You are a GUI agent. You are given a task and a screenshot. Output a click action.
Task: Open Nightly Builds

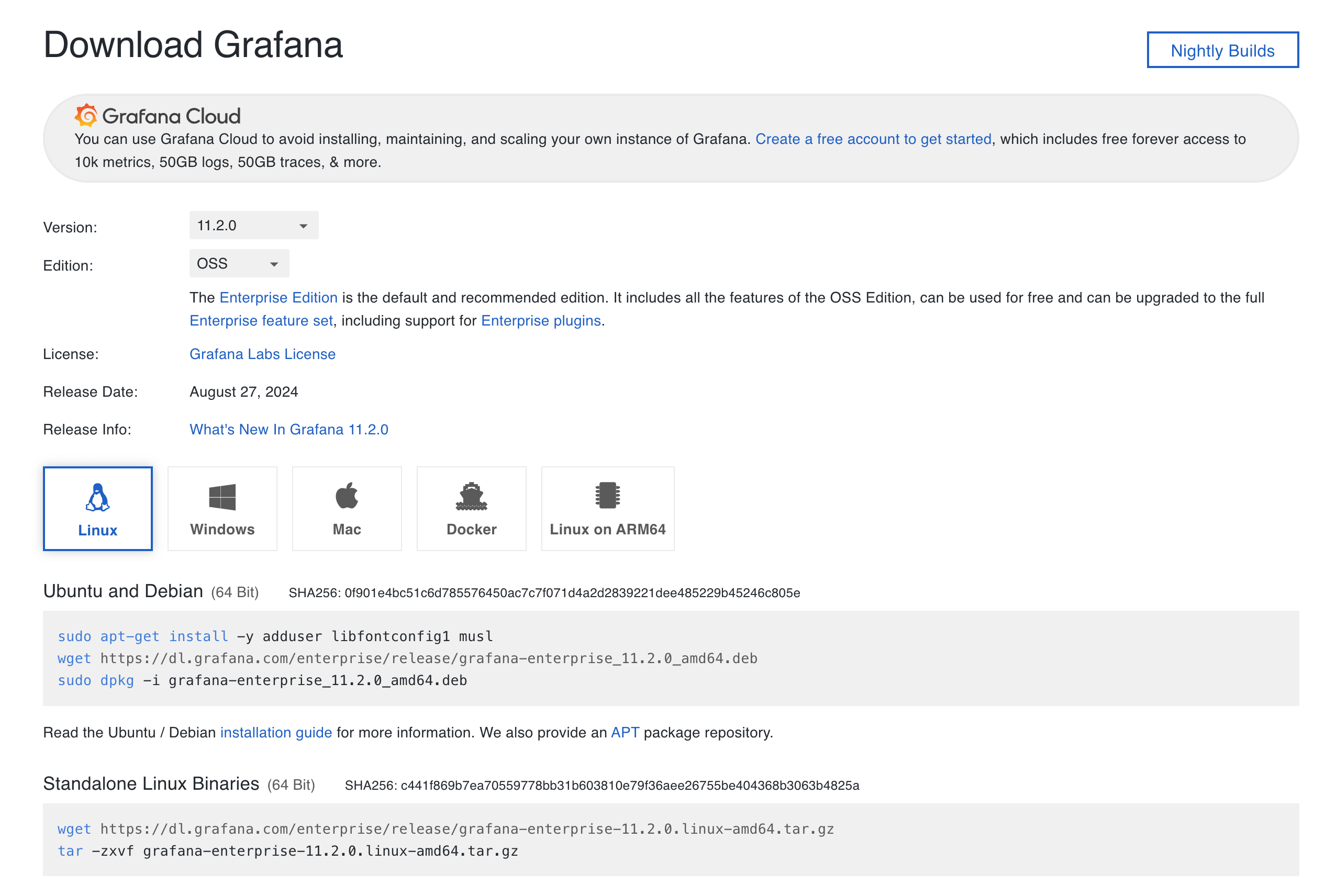pos(1222,50)
